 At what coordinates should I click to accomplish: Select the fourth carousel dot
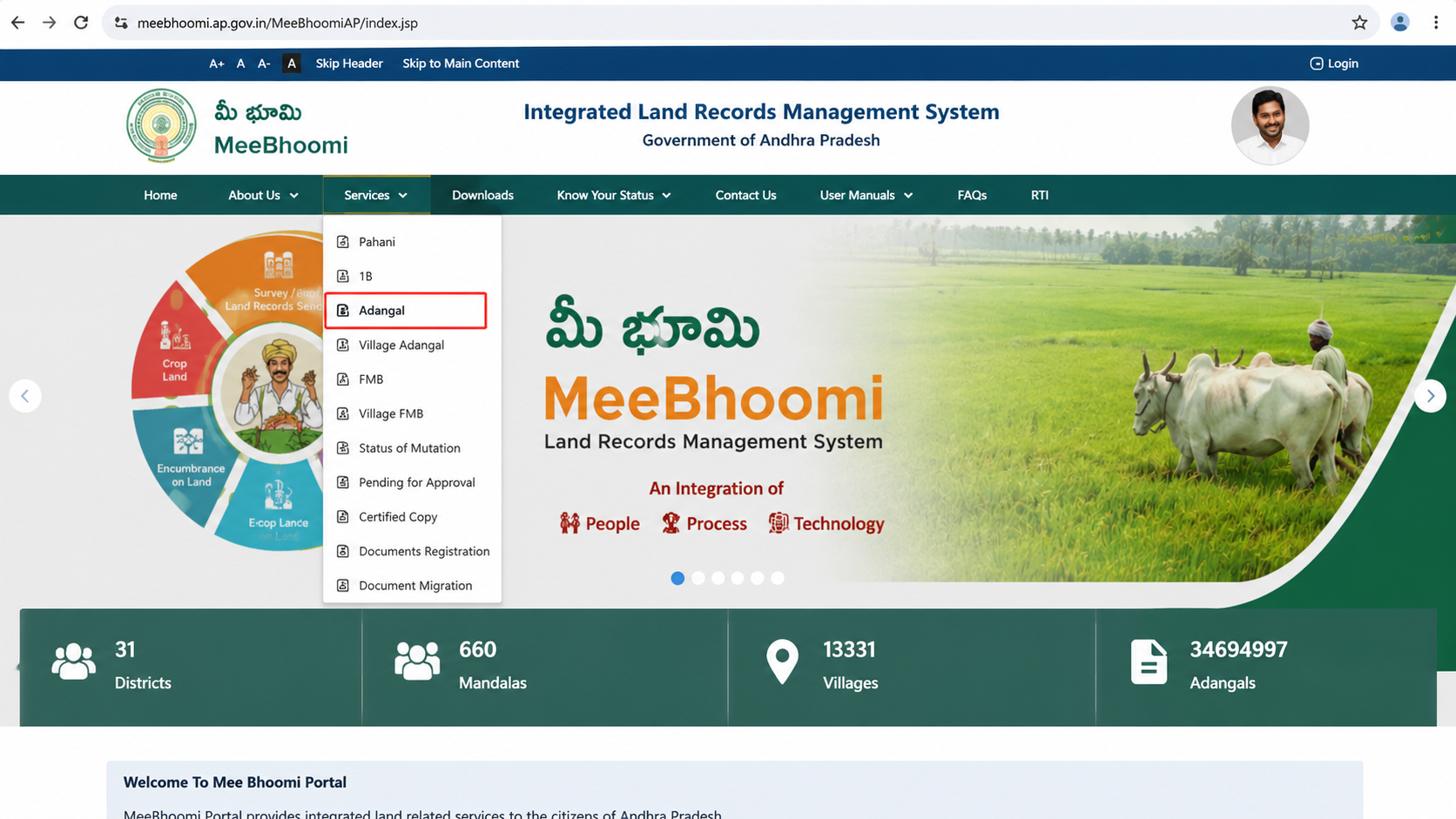(x=738, y=578)
